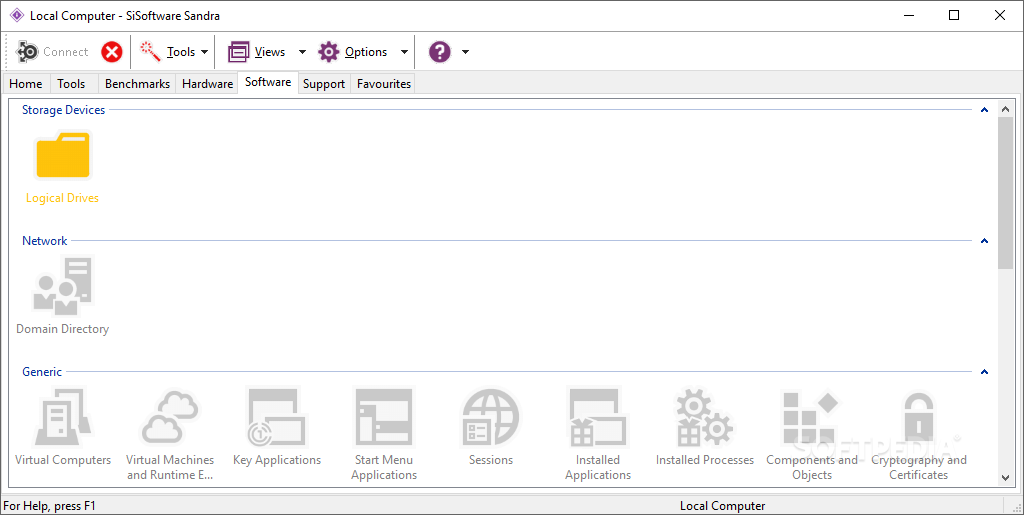
Task: Click the SiSoftware Sandra title bar logo
Action: point(16,15)
